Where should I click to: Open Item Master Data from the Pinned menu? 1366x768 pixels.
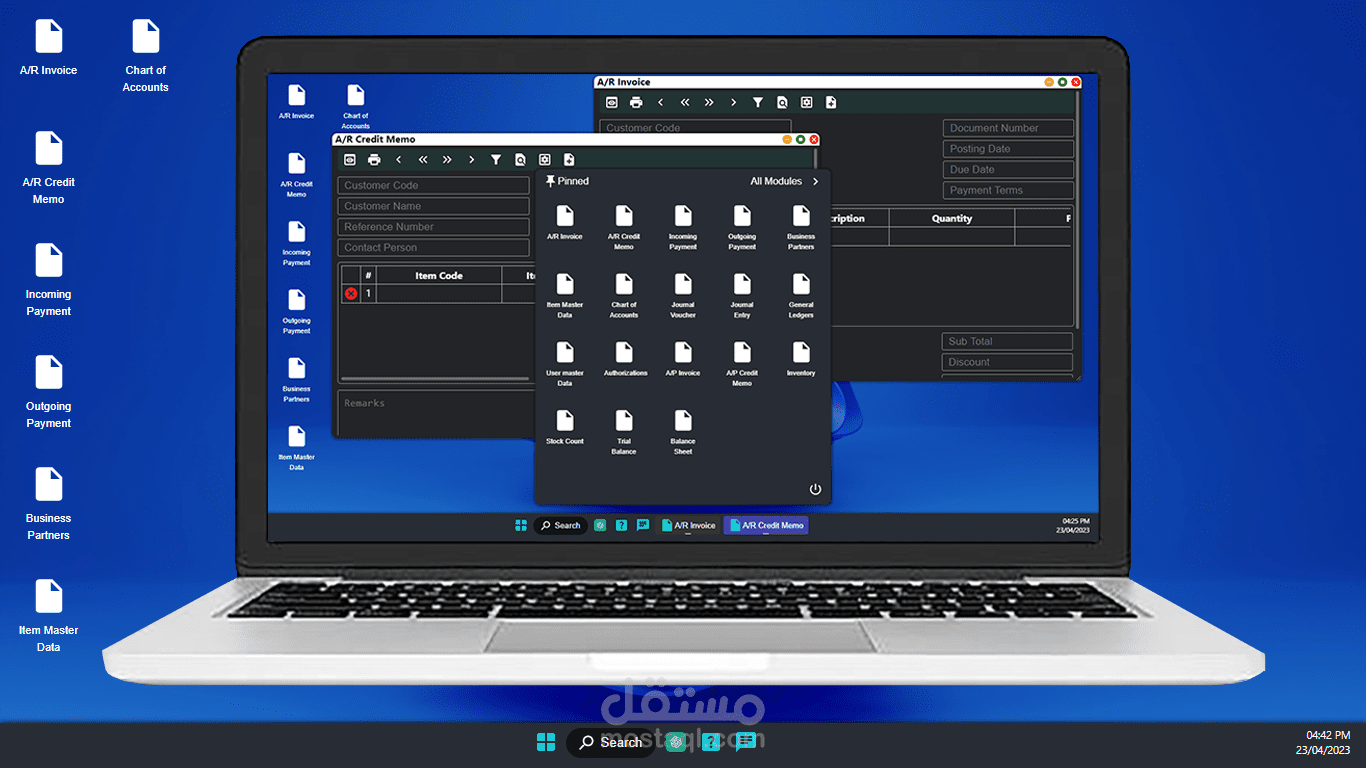pyautogui.click(x=565, y=295)
